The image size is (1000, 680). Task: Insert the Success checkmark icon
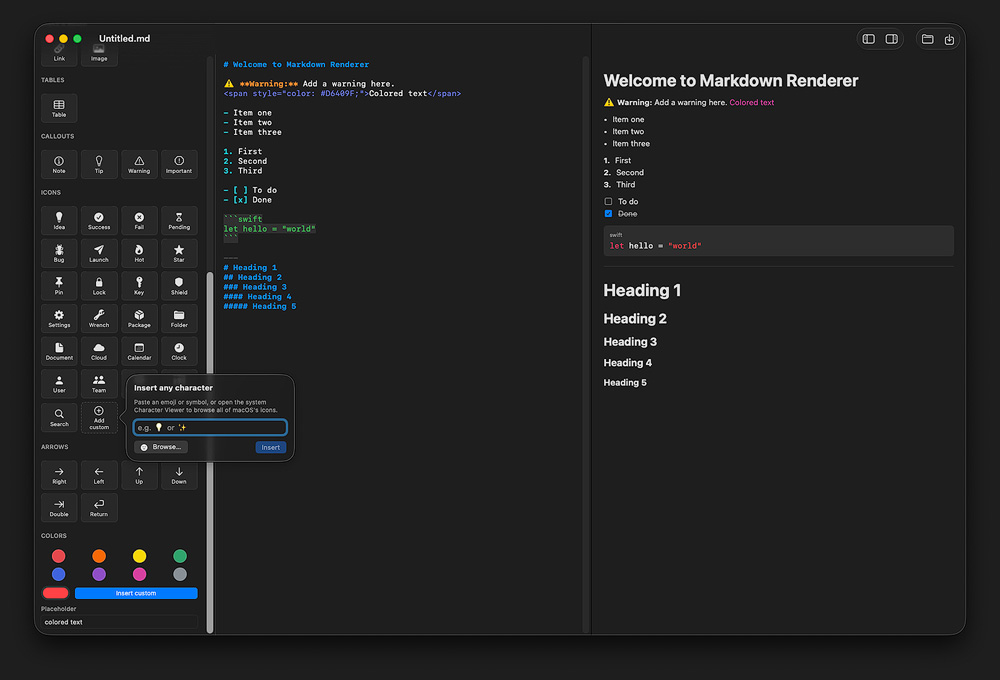click(x=99, y=220)
